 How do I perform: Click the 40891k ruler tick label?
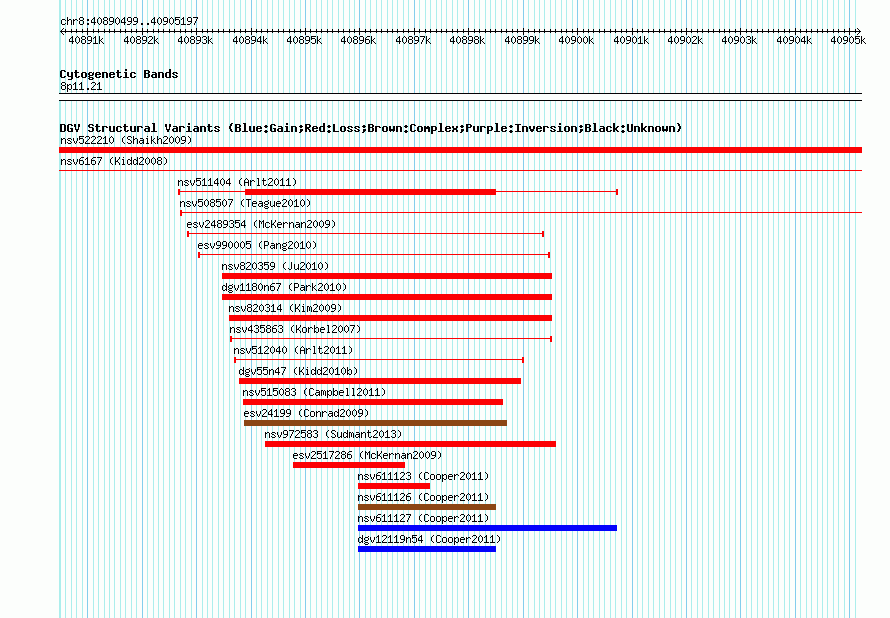click(86, 40)
